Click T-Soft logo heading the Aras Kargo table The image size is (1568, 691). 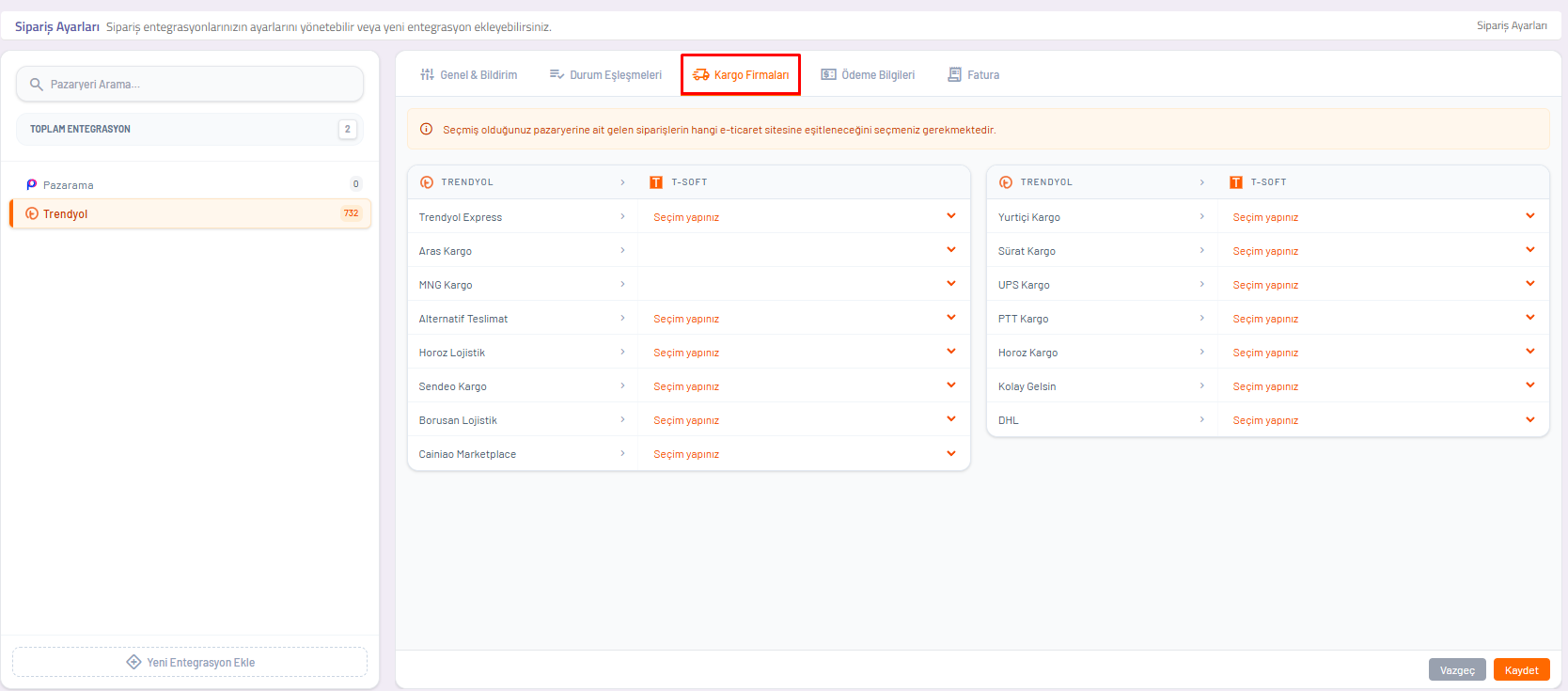coord(656,182)
